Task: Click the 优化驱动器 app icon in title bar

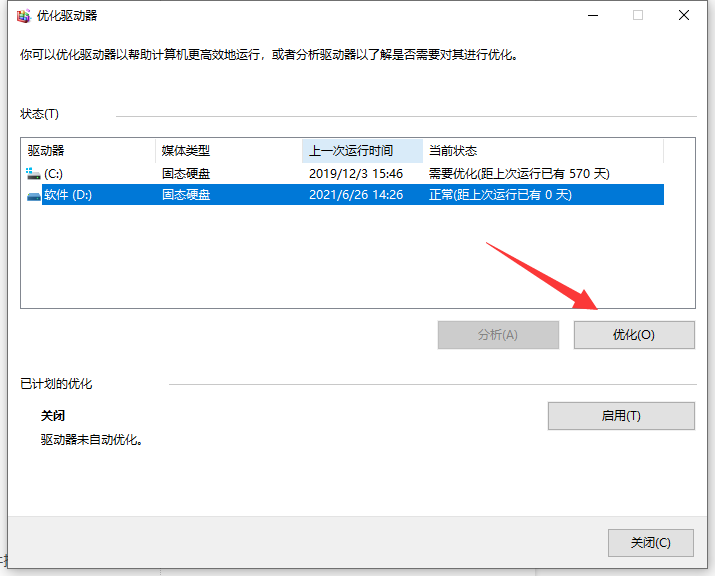Action: pos(25,16)
